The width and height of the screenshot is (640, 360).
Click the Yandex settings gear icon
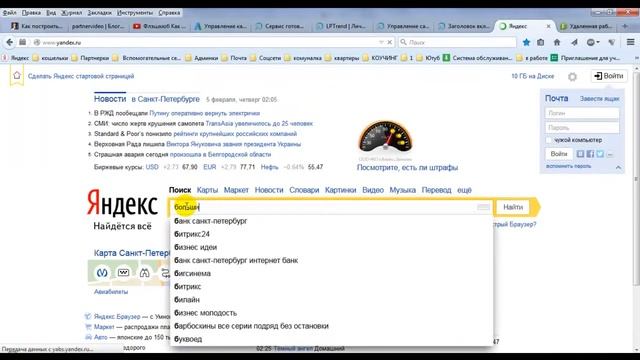(572, 77)
